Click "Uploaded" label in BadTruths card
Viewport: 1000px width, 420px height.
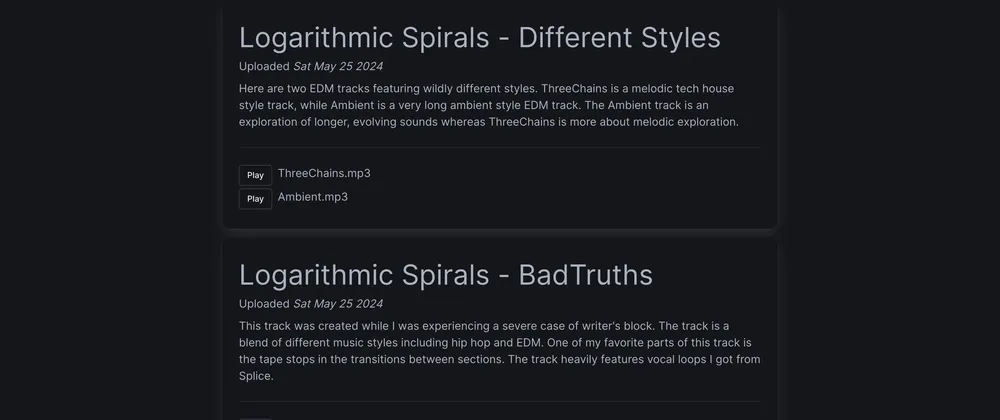[264, 304]
